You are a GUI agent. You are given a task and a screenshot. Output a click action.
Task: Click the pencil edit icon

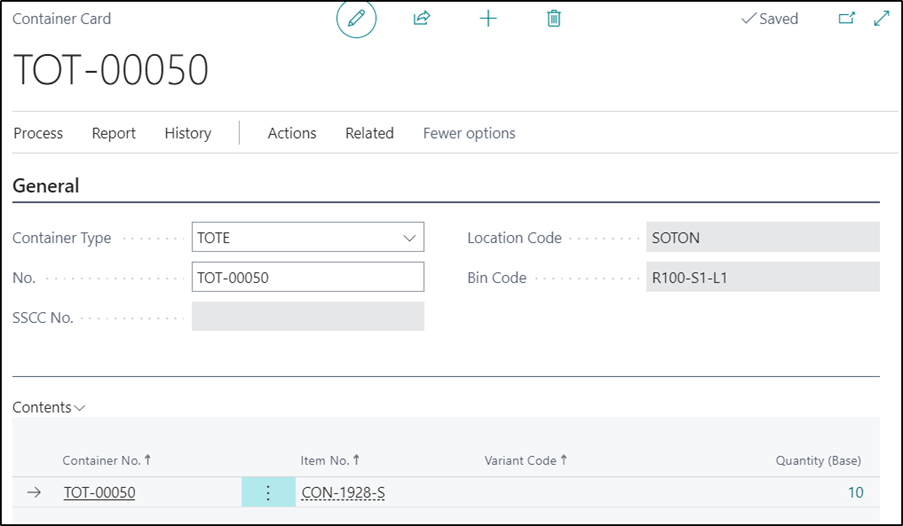tap(356, 19)
